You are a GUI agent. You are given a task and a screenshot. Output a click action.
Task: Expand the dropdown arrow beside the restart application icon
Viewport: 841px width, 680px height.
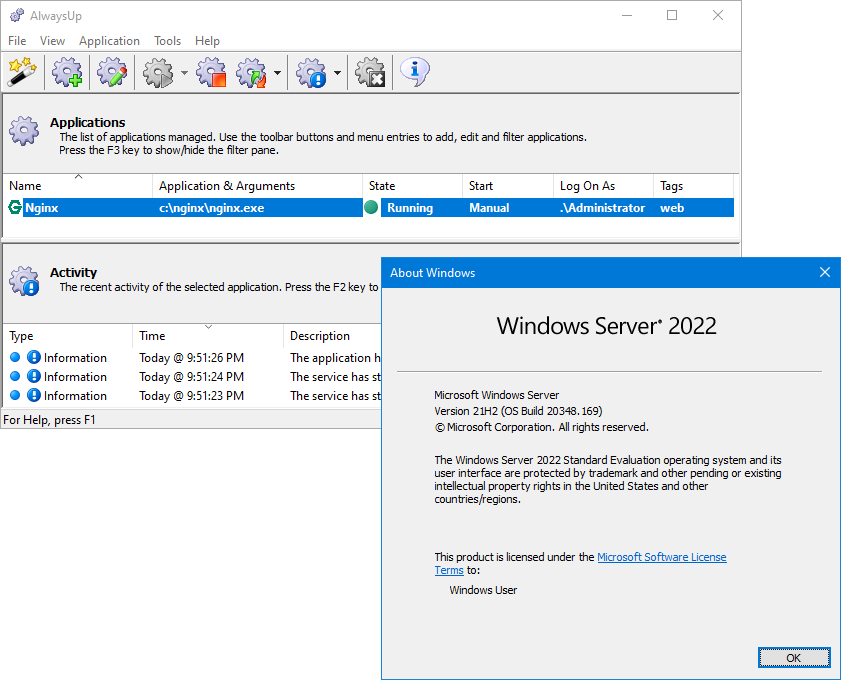pos(277,72)
